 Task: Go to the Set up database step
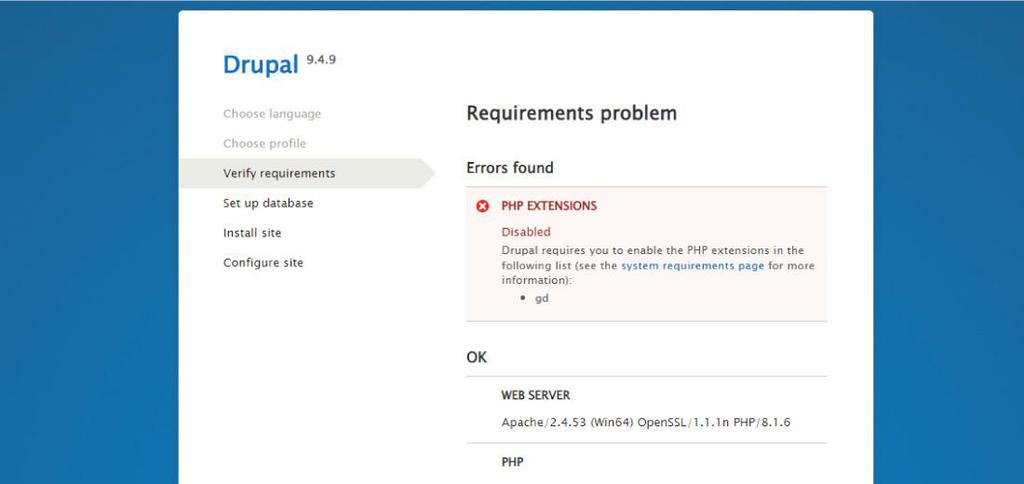tap(268, 203)
